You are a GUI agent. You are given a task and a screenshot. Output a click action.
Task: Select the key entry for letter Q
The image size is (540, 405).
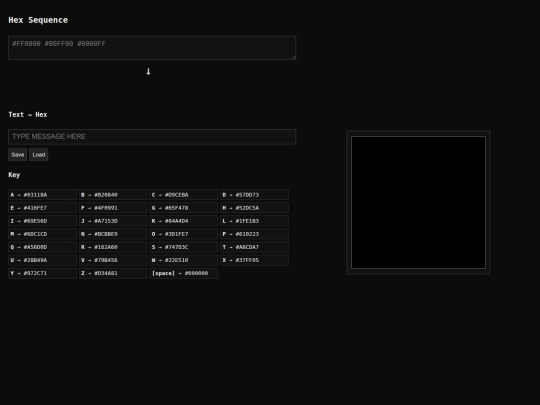(42, 247)
